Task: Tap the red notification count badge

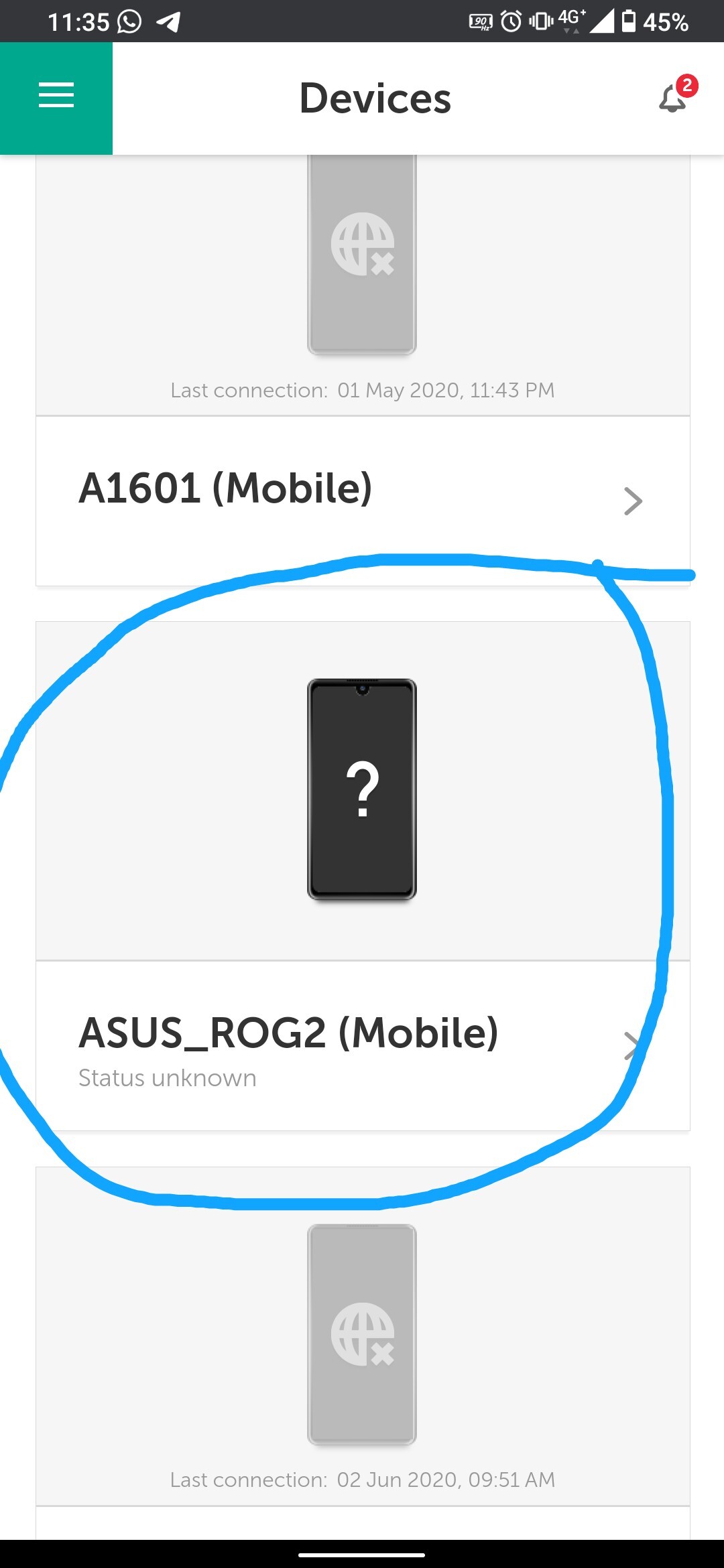Action: pyautogui.click(x=687, y=86)
